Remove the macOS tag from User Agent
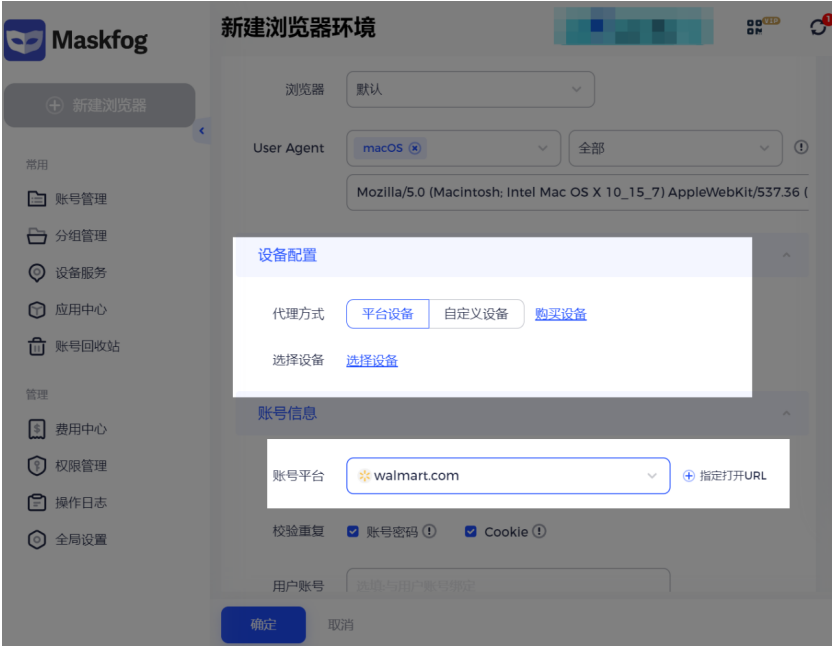The height and width of the screenshot is (646, 832). [415, 148]
